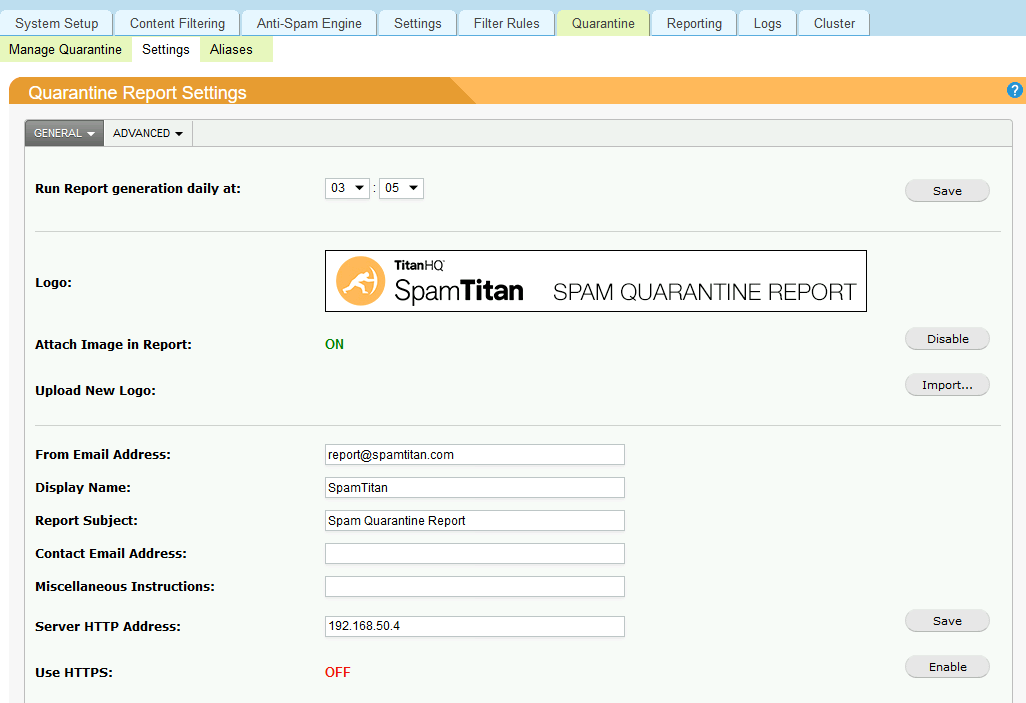Open the top-level Settings tab

pos(417,24)
